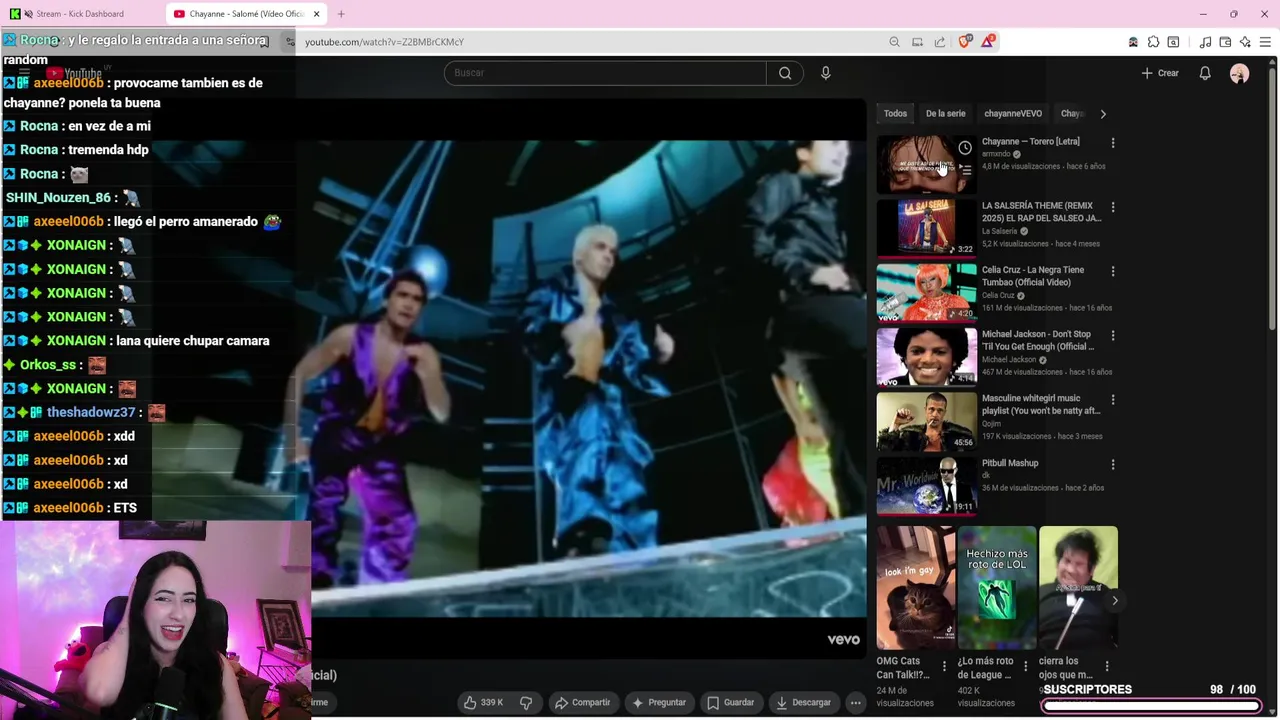
Task: Open options menu for Masculine whitegirl playlist
Action: (1113, 400)
